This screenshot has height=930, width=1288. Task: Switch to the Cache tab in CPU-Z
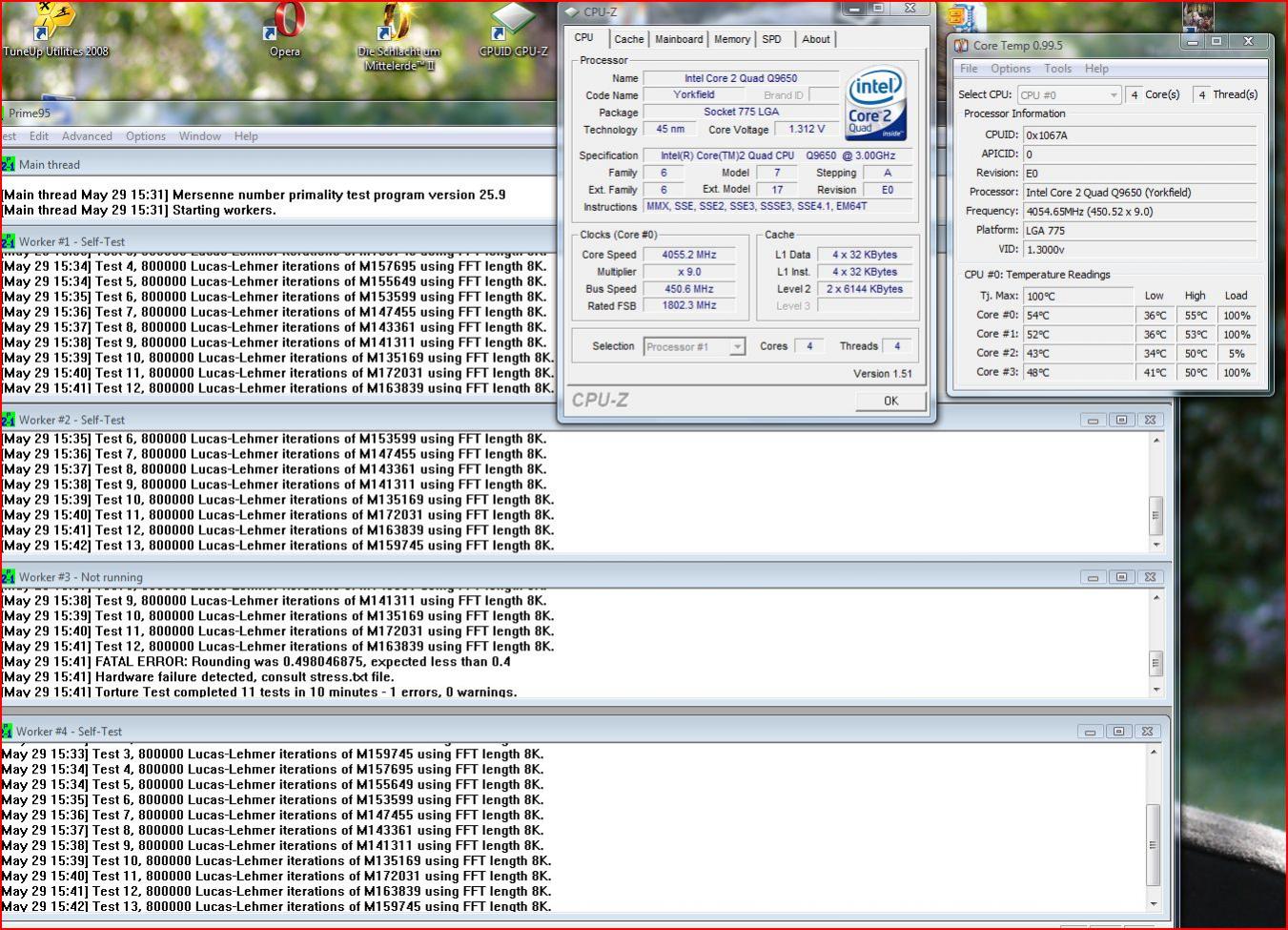point(628,39)
